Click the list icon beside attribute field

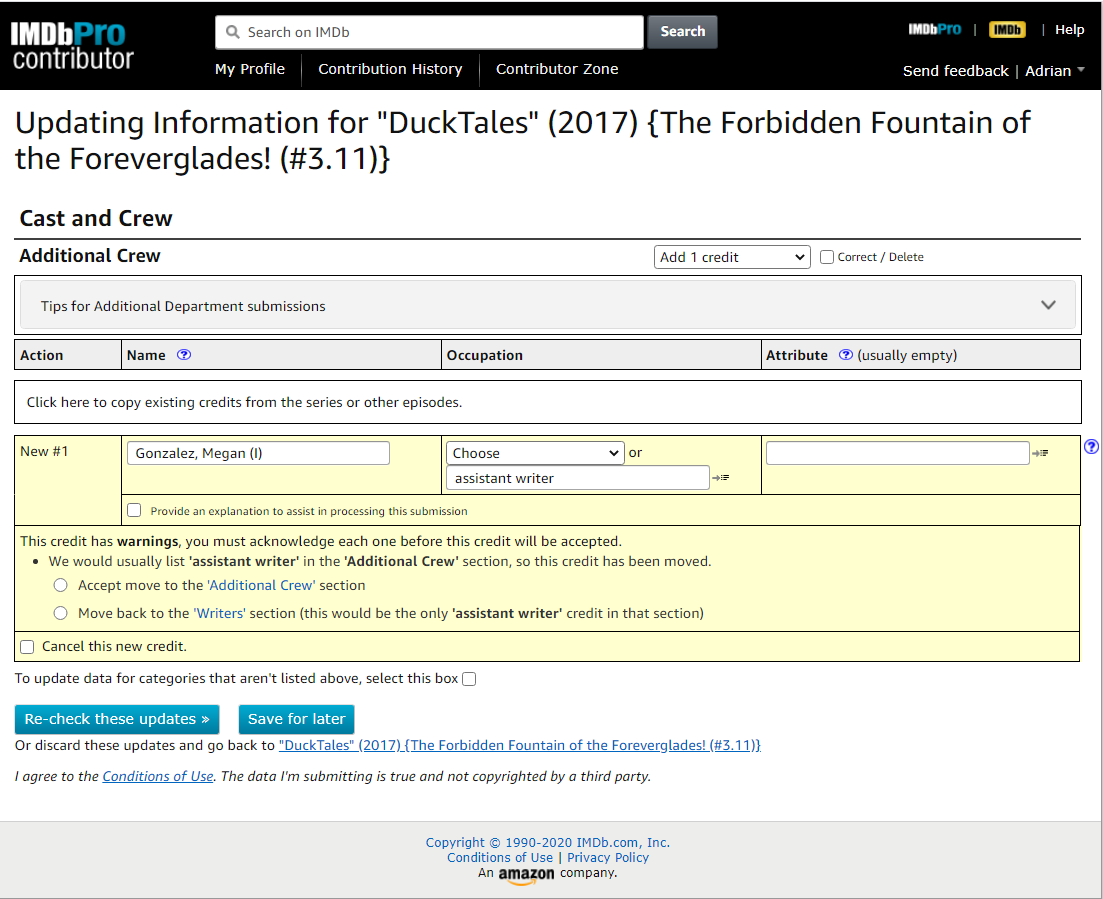point(1040,454)
